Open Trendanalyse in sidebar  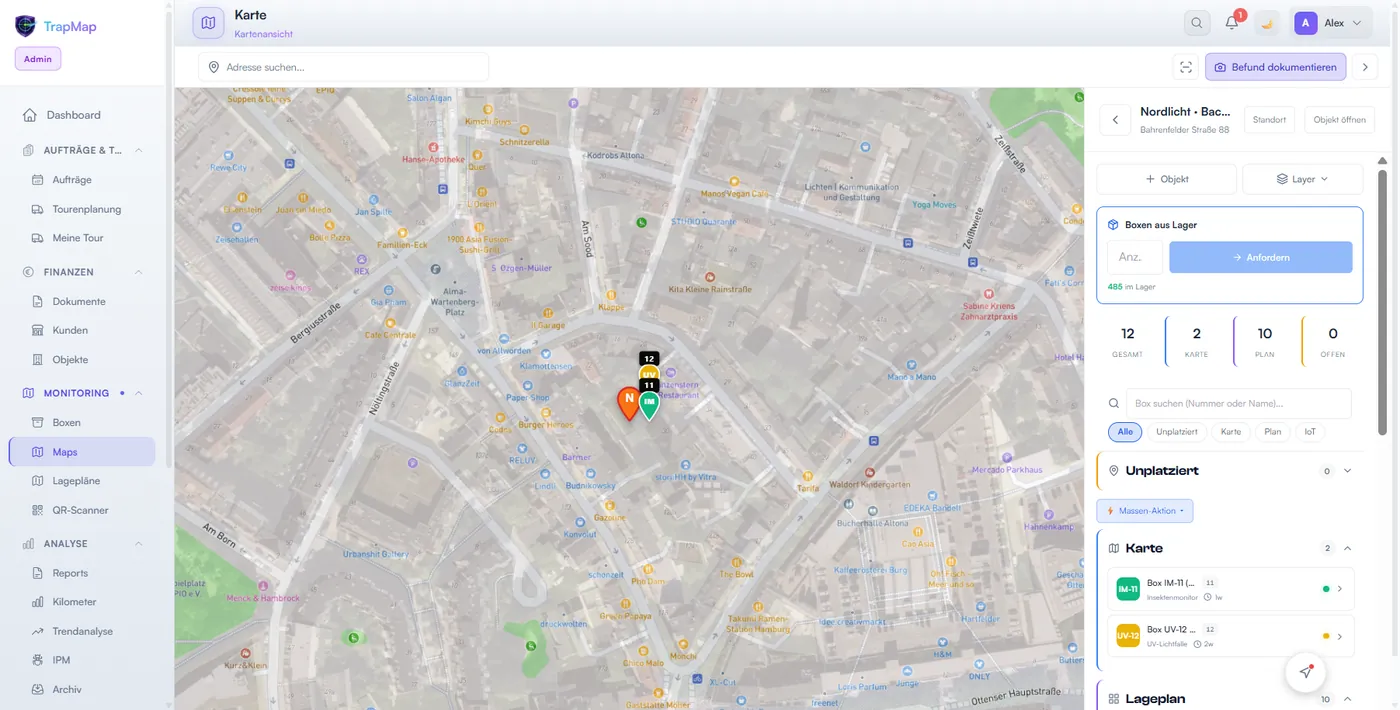pyautogui.click(x=82, y=631)
